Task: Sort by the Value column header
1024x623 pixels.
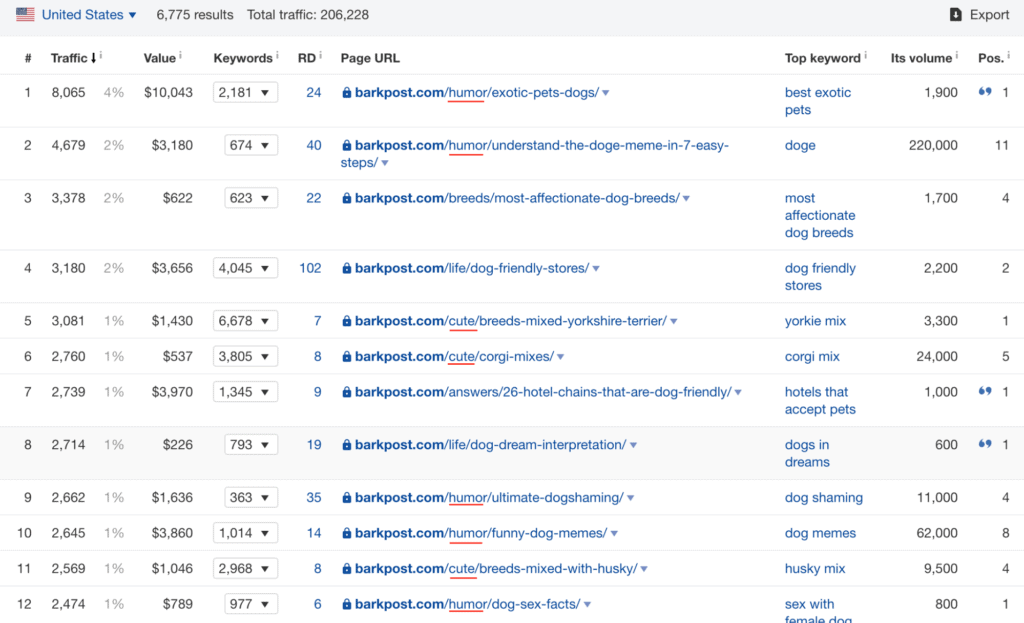Action: tap(159, 58)
